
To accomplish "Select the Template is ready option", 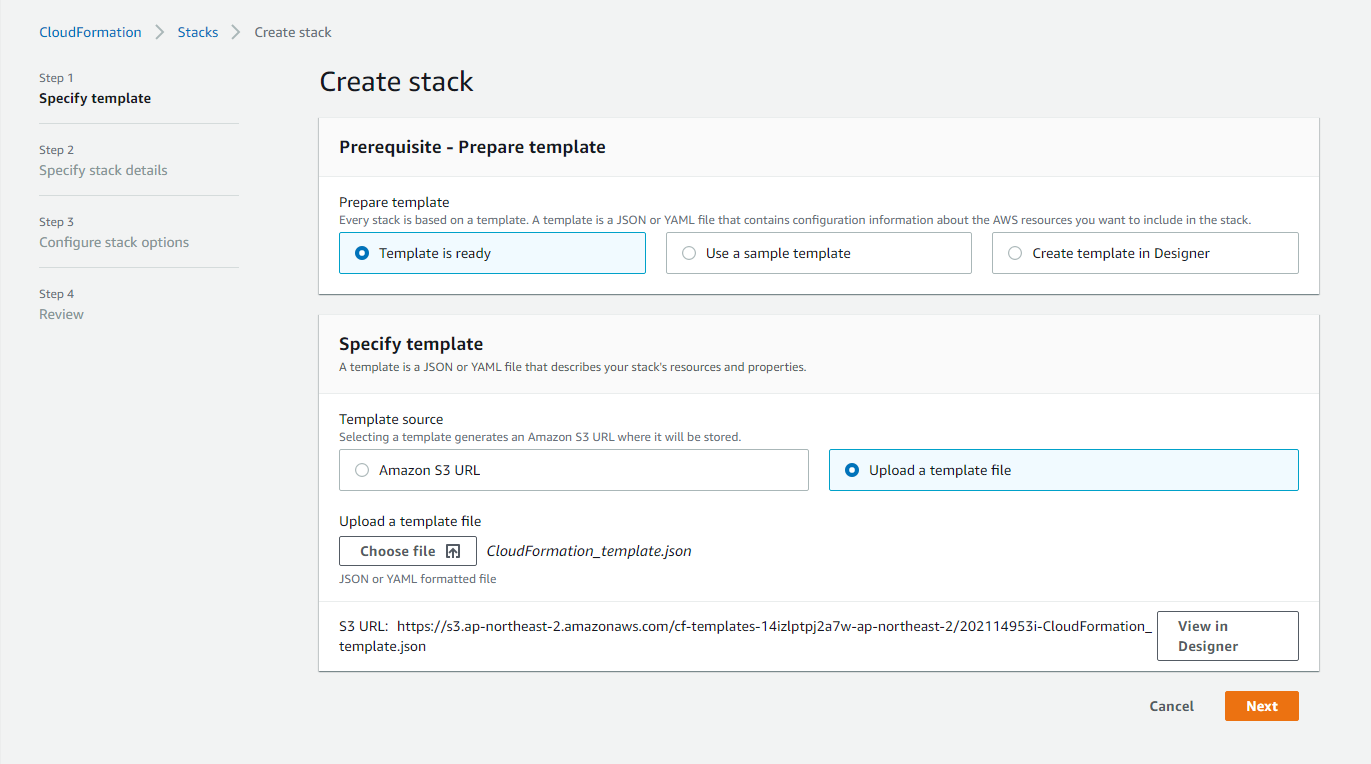I will [363, 253].
